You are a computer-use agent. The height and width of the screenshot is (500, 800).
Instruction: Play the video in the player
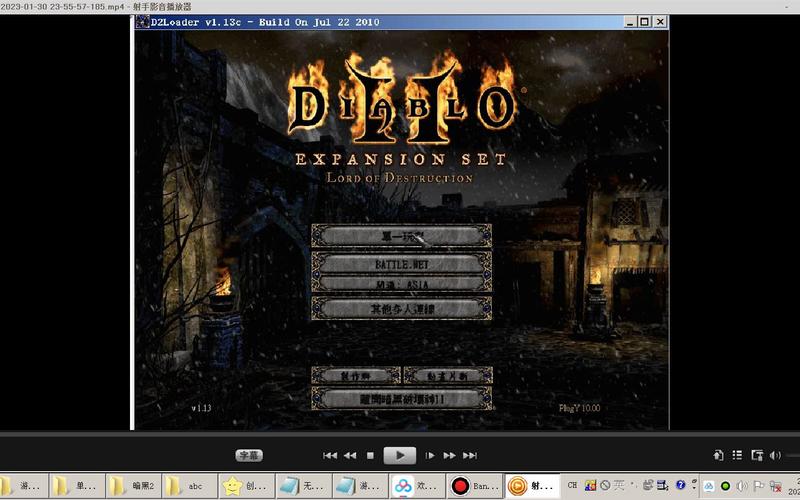point(399,456)
